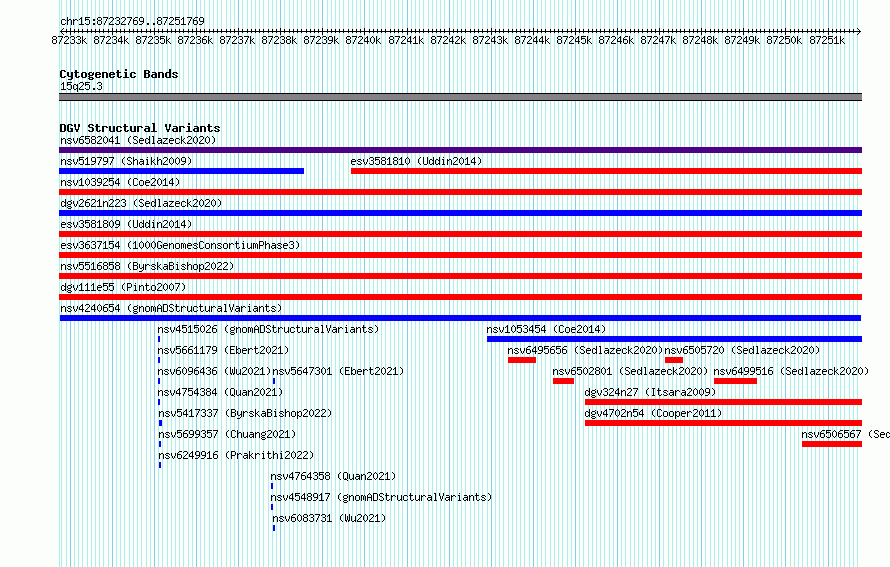Open the esv3581810 (Uddin2014) label

pyautogui.click(x=416, y=161)
